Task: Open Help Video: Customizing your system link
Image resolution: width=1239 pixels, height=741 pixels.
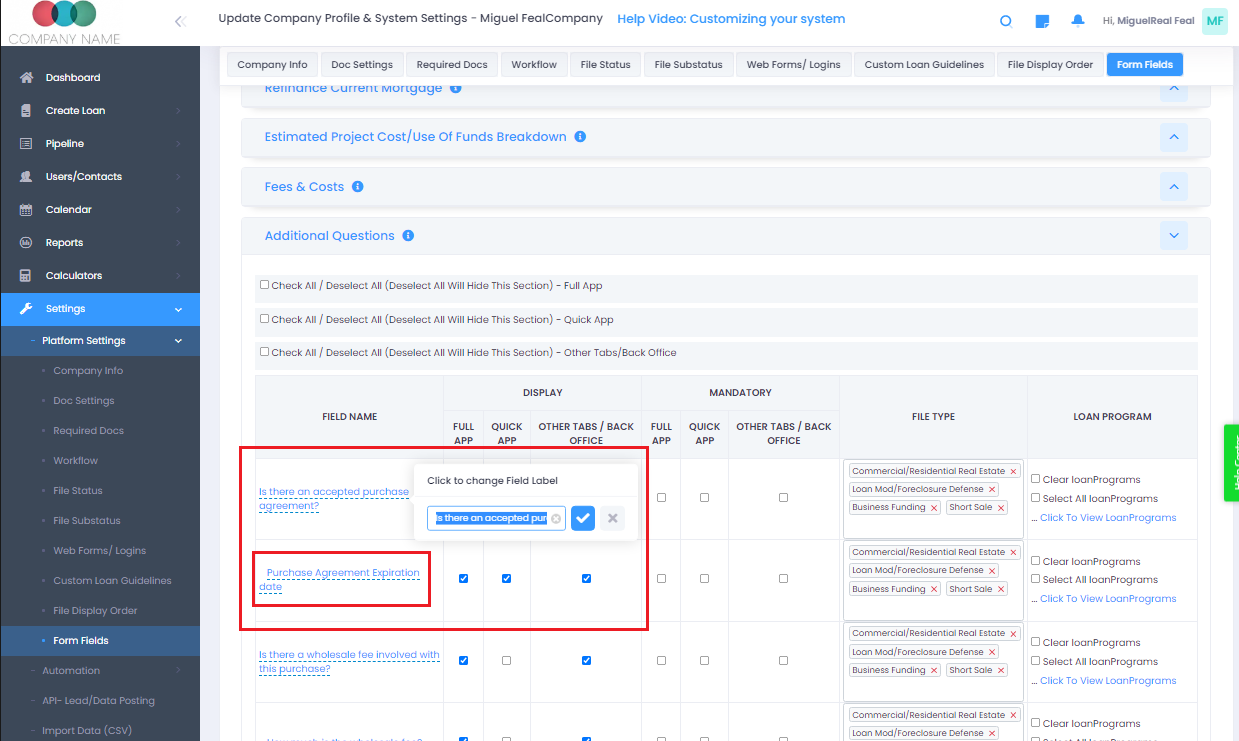Action: click(731, 19)
